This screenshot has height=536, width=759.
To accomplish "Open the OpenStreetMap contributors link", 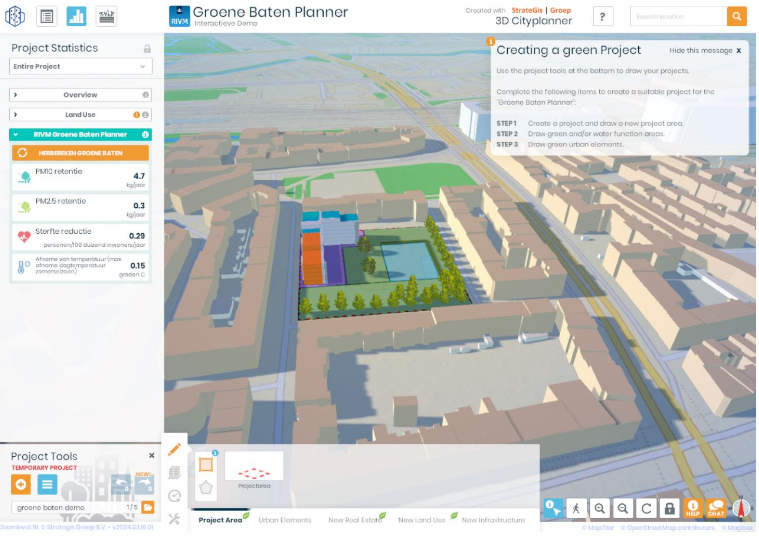I will (x=668, y=528).
